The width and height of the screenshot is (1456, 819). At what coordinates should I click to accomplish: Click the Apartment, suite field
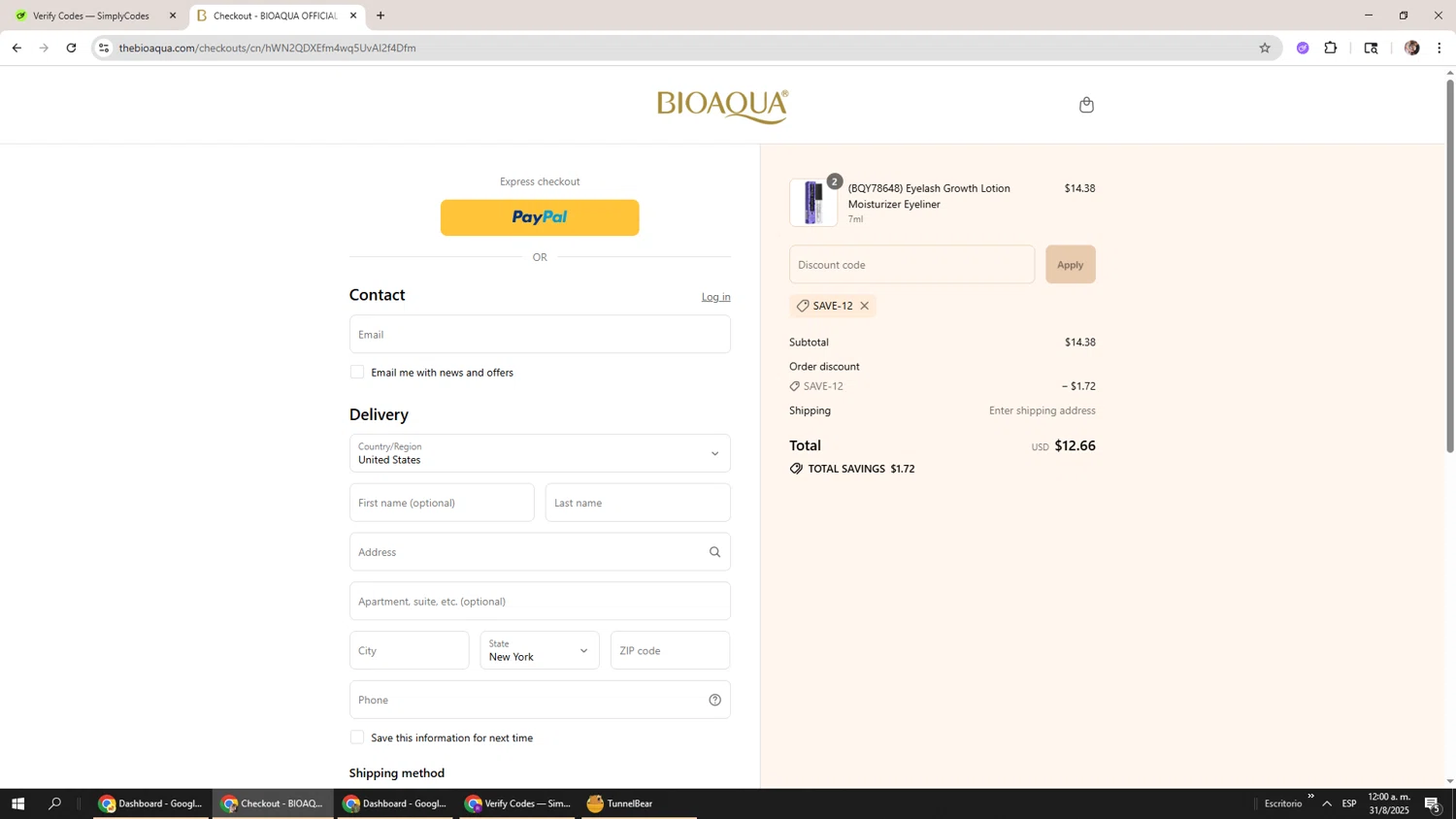pyautogui.click(x=540, y=602)
